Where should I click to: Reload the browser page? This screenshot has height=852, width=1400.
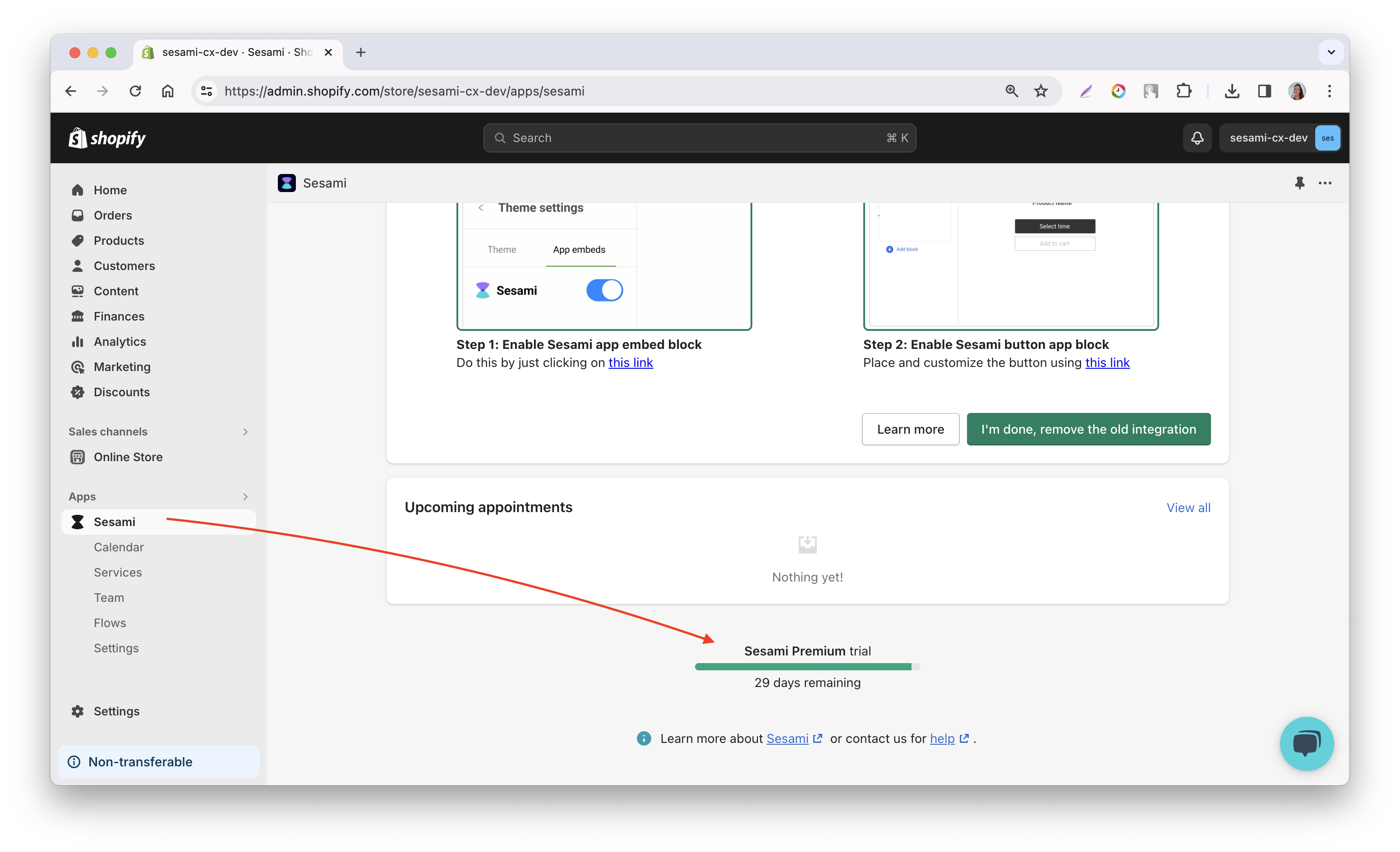click(x=135, y=91)
